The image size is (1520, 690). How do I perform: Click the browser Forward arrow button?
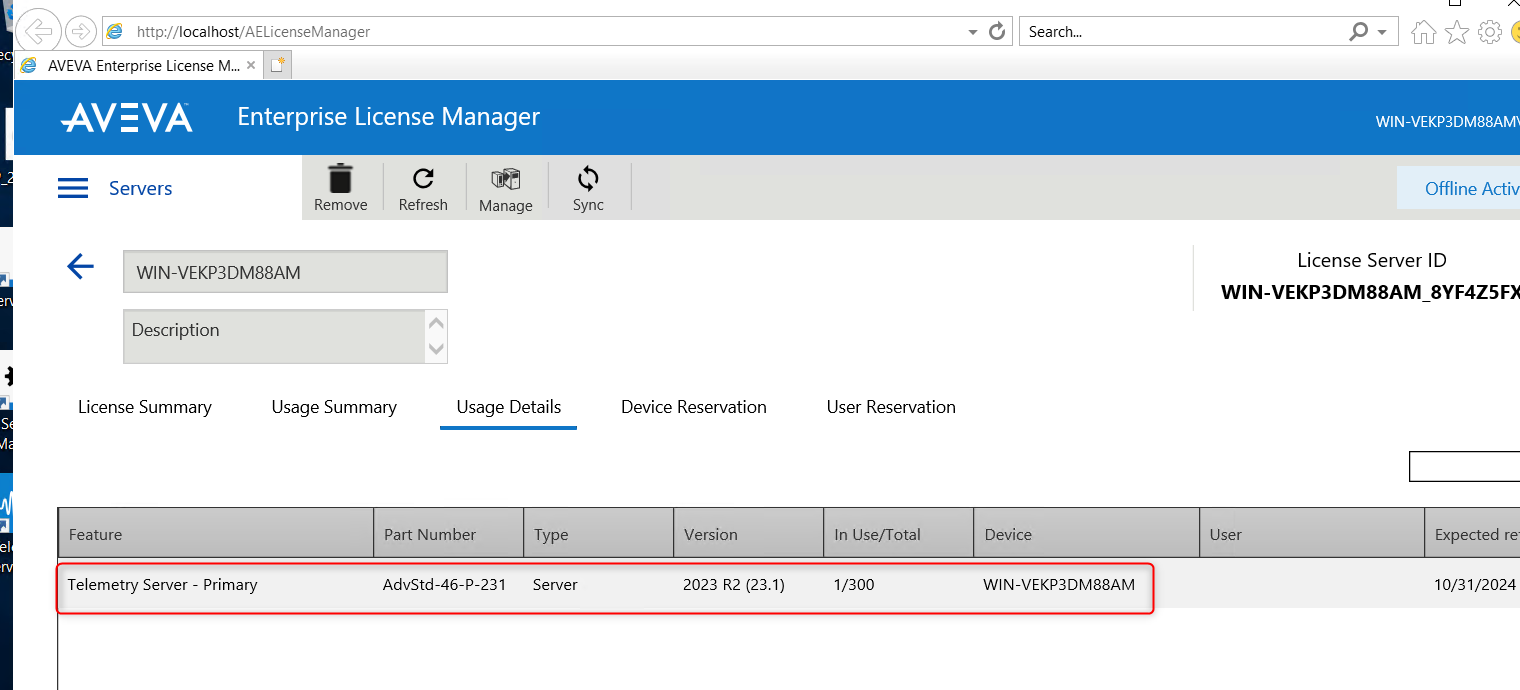[80, 32]
